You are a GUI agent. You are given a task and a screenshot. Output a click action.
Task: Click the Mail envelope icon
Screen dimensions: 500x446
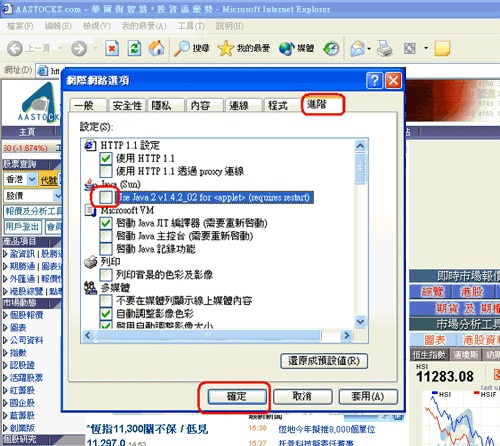tap(358, 49)
